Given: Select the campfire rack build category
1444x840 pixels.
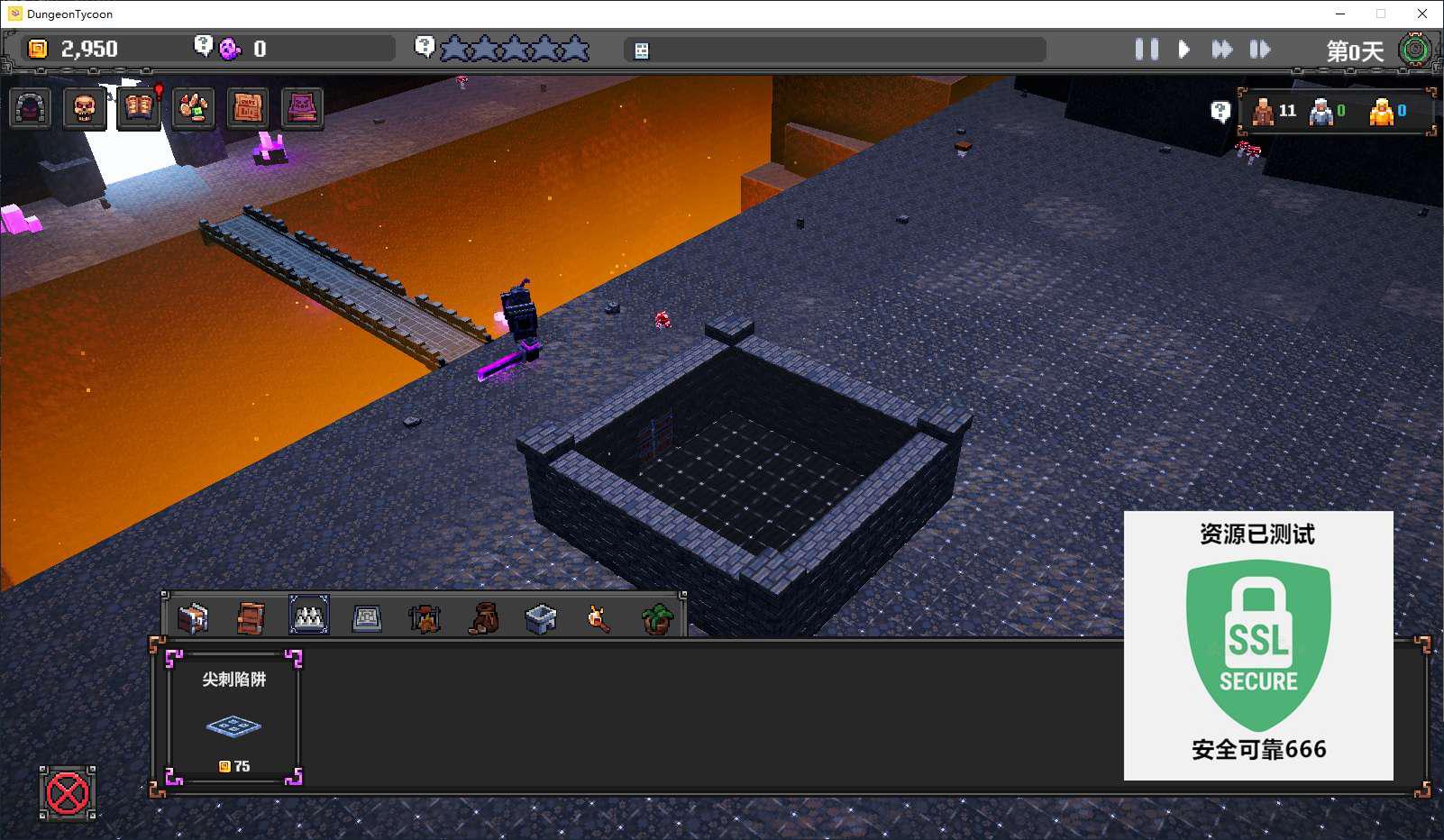Looking at the screenshot, I should coord(424,618).
